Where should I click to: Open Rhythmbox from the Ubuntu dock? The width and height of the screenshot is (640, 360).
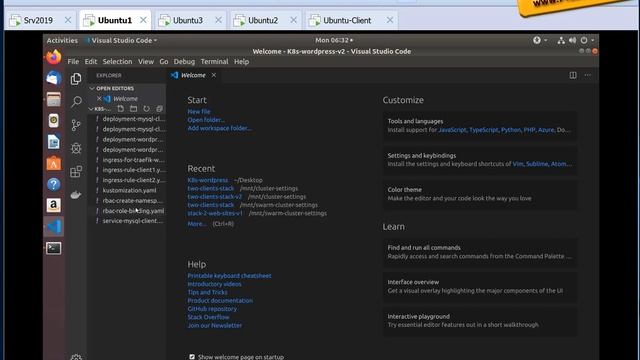pyautogui.click(x=53, y=120)
